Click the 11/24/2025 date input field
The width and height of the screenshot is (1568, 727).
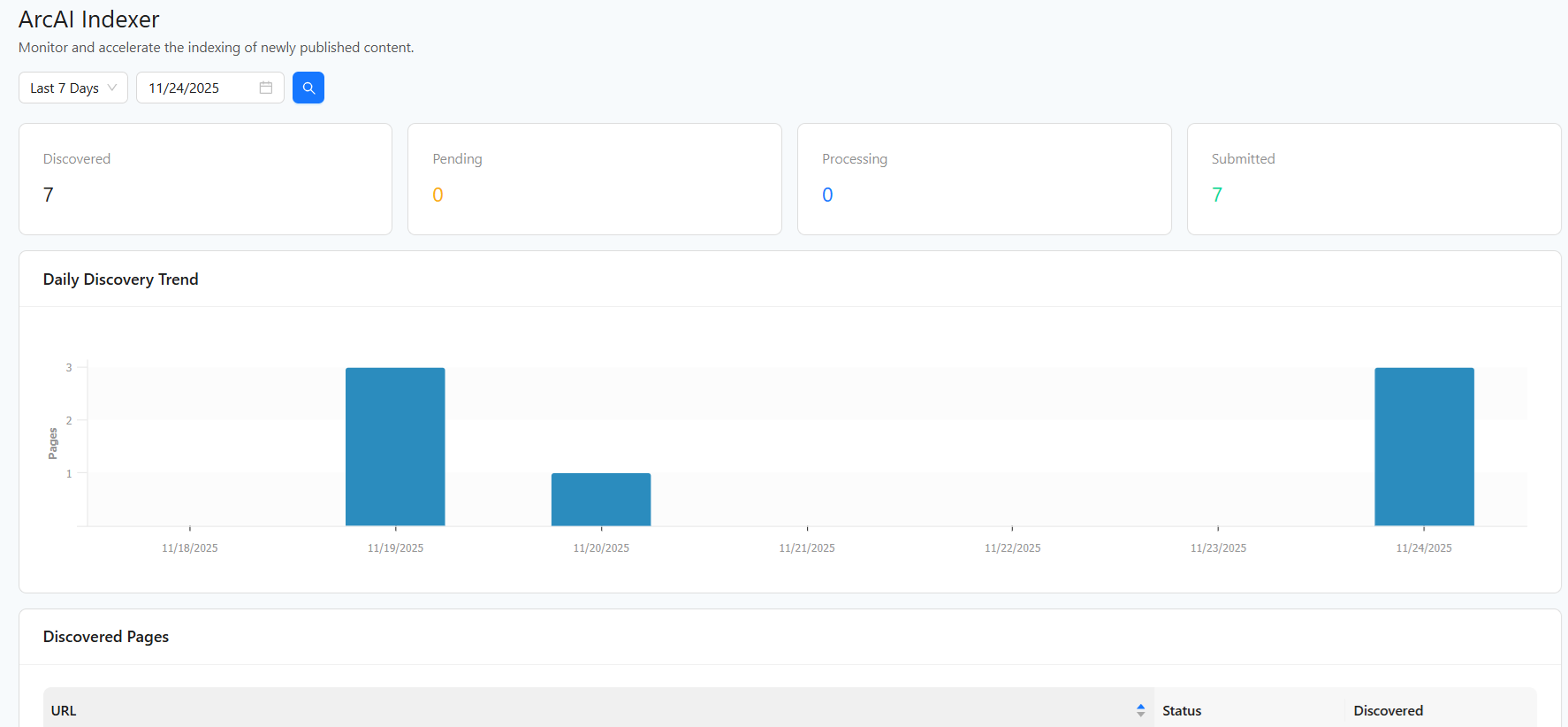(199, 88)
